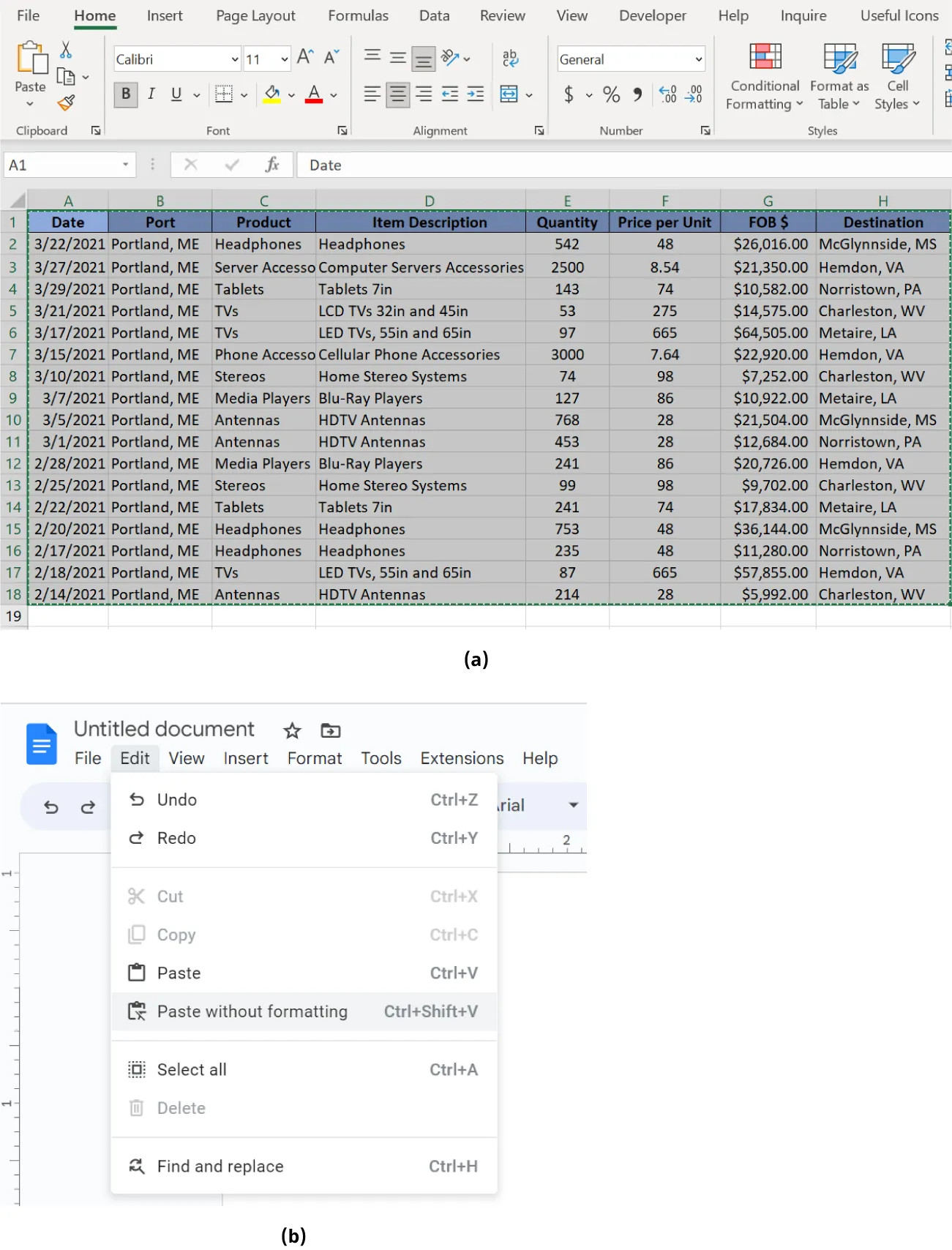Click the Format Painter brush icon
952x1250 pixels.
67,103
